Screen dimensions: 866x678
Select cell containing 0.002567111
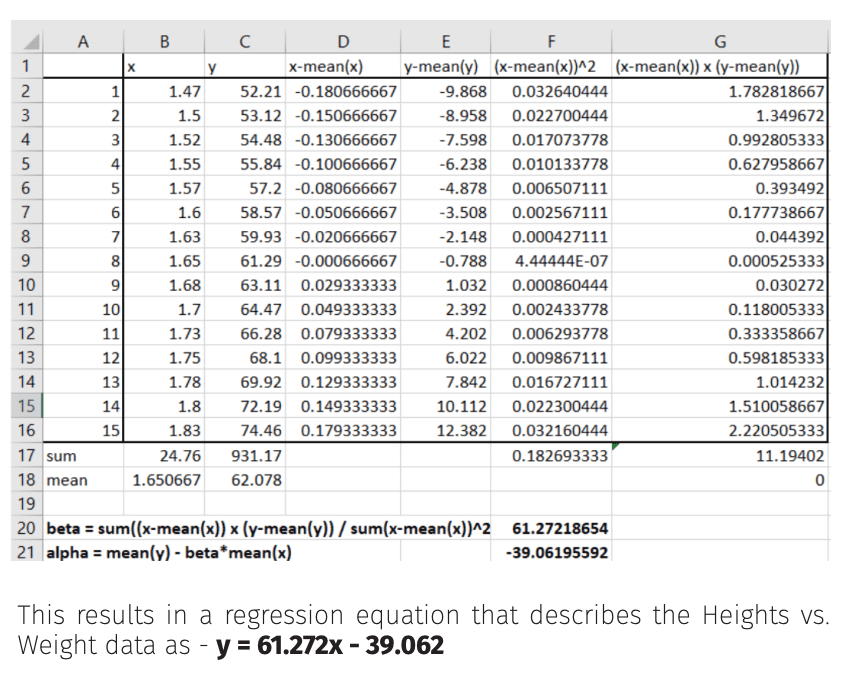551,213
